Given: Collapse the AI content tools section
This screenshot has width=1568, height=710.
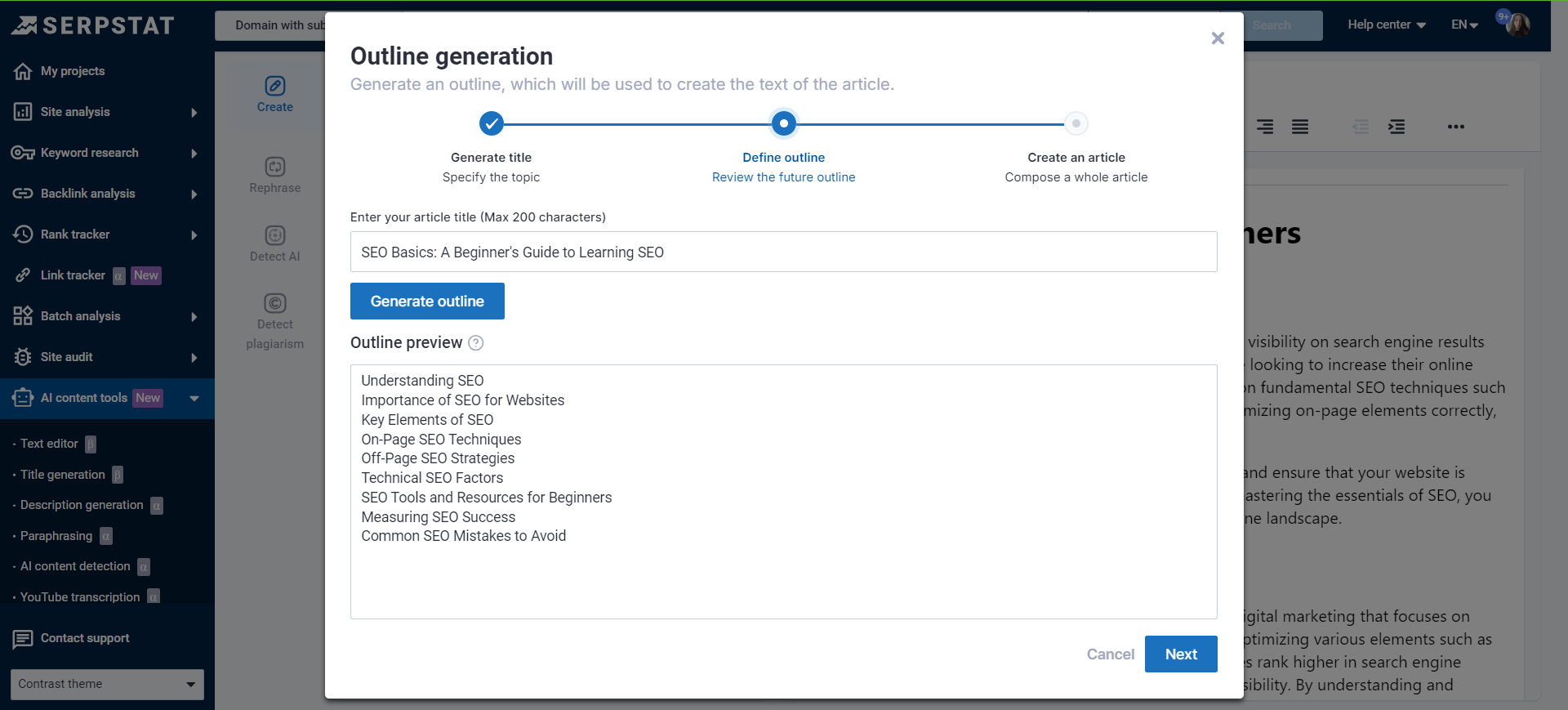Looking at the screenshot, I should pos(194,399).
